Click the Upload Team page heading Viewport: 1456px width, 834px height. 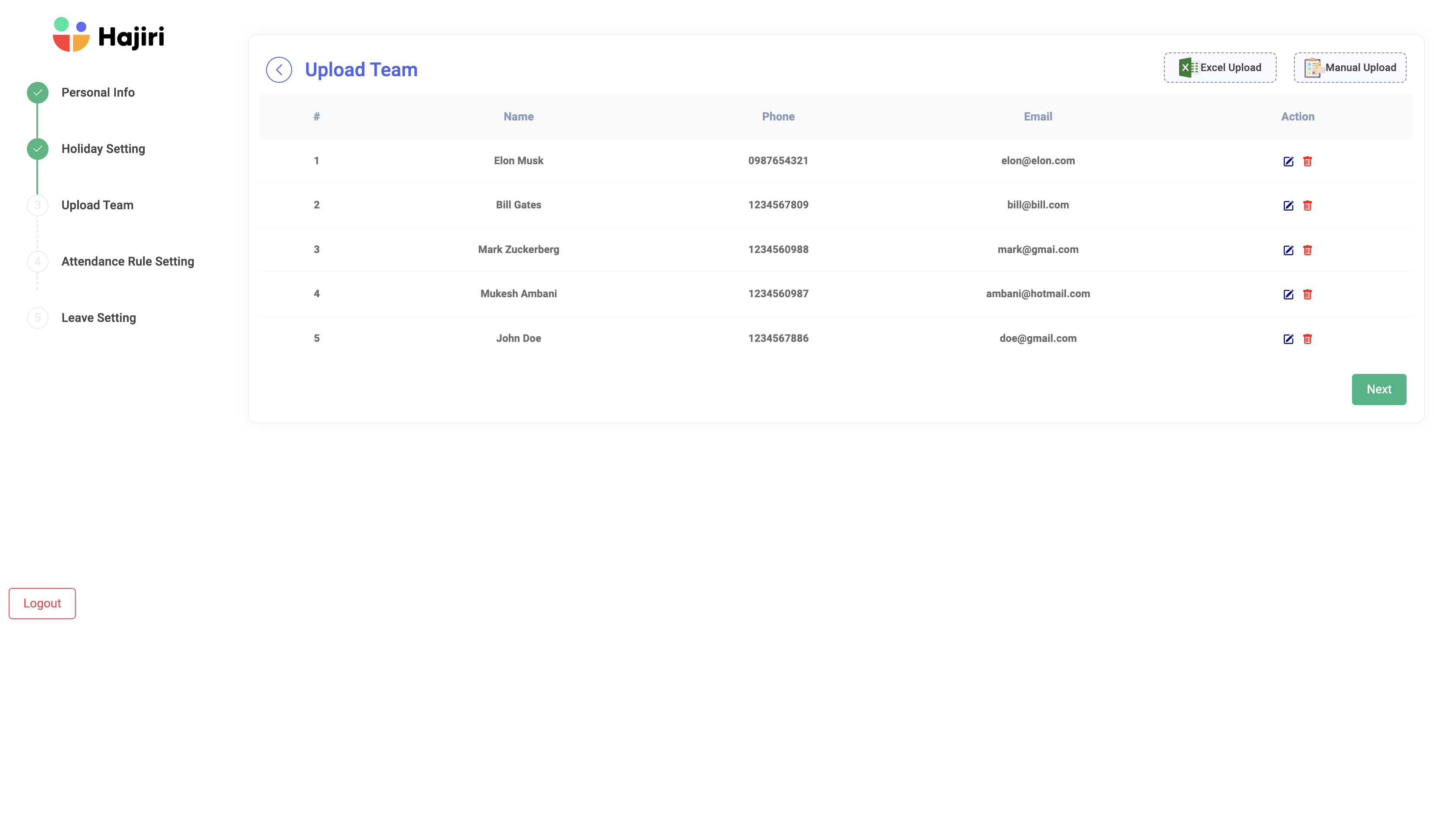[361, 70]
